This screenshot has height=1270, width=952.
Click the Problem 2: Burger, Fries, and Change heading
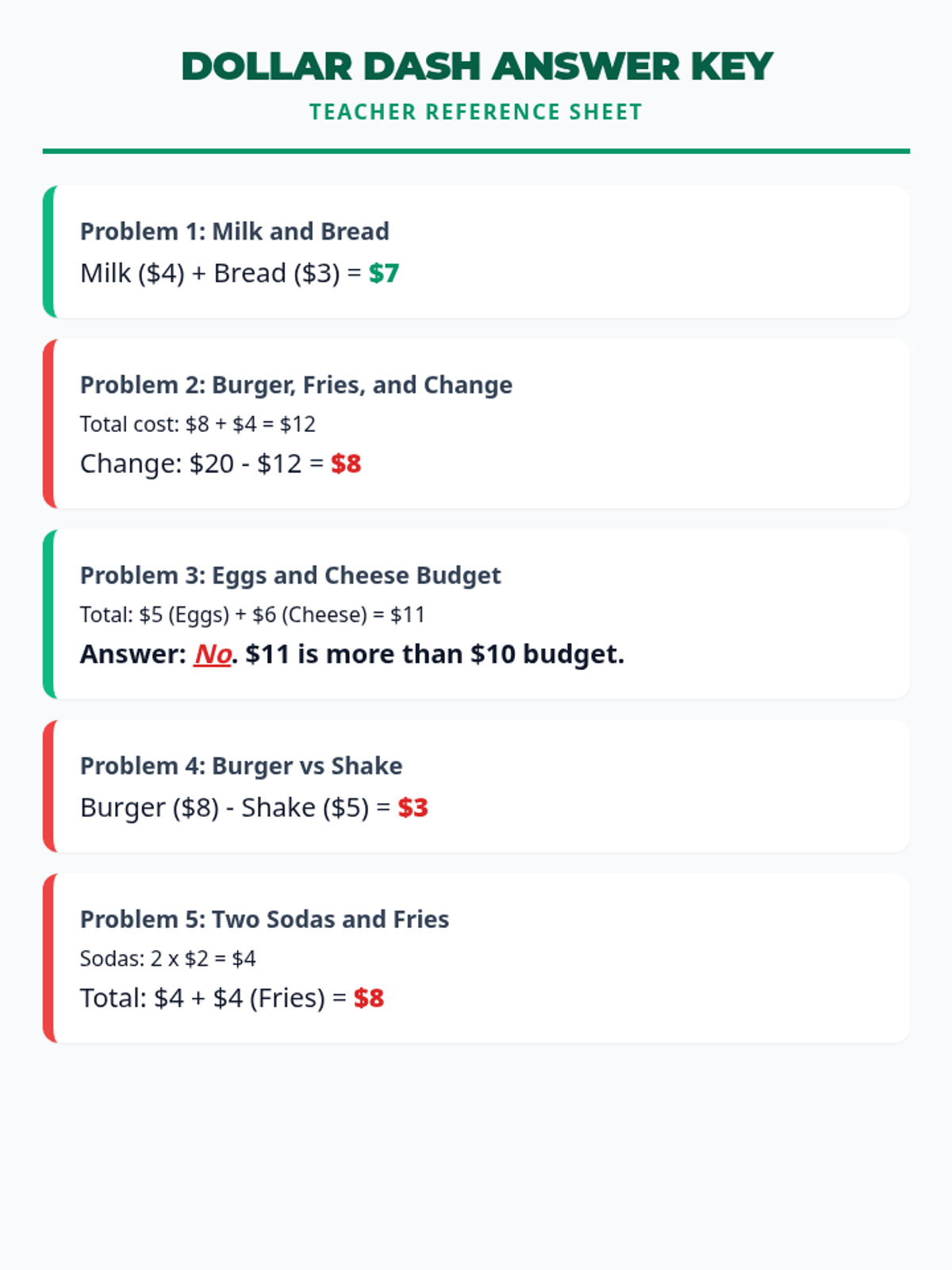296,385
